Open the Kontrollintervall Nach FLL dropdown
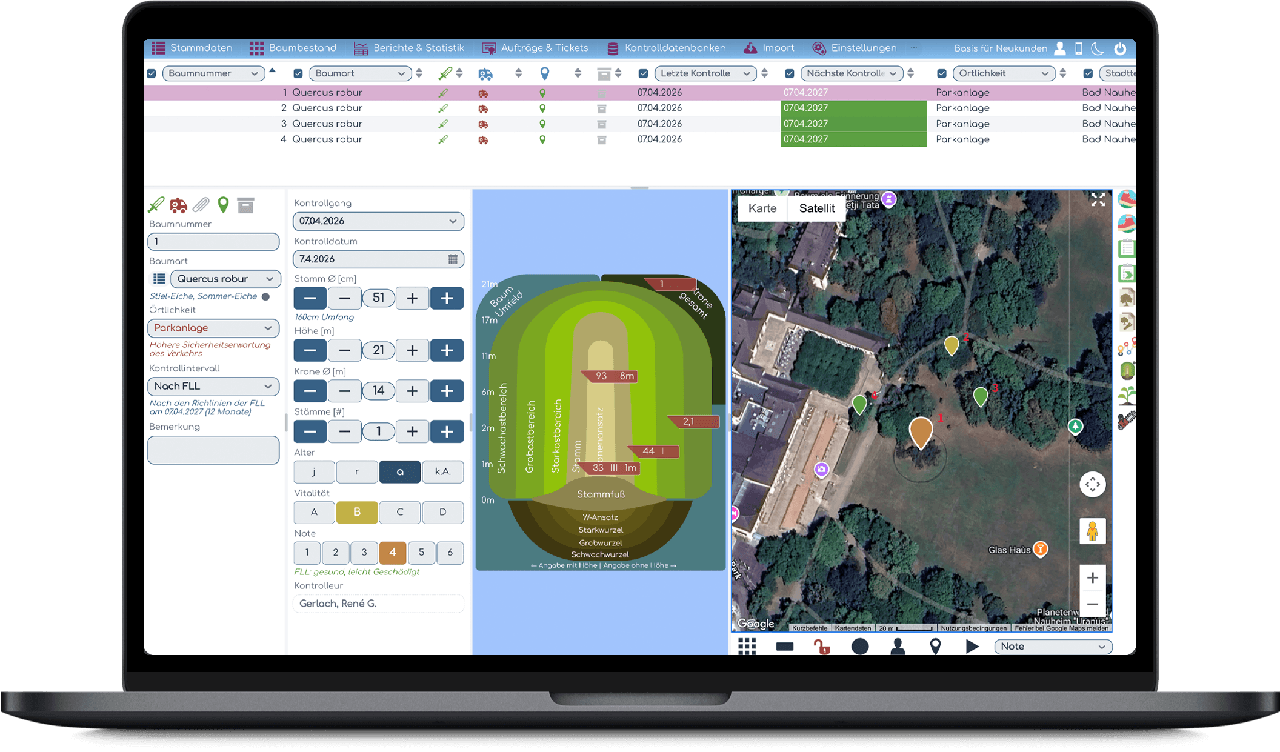Image resolution: width=1280 pixels, height=752 pixels. pyautogui.click(x=213, y=386)
